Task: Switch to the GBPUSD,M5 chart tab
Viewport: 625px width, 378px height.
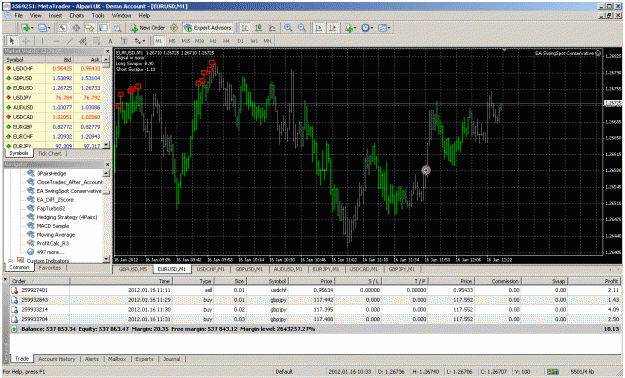Action: [133, 269]
